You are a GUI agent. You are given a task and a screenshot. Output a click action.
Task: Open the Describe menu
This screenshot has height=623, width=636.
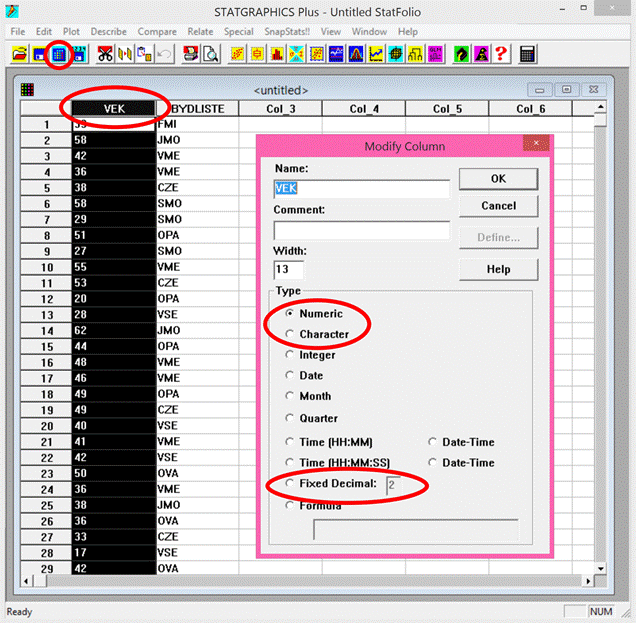109,32
